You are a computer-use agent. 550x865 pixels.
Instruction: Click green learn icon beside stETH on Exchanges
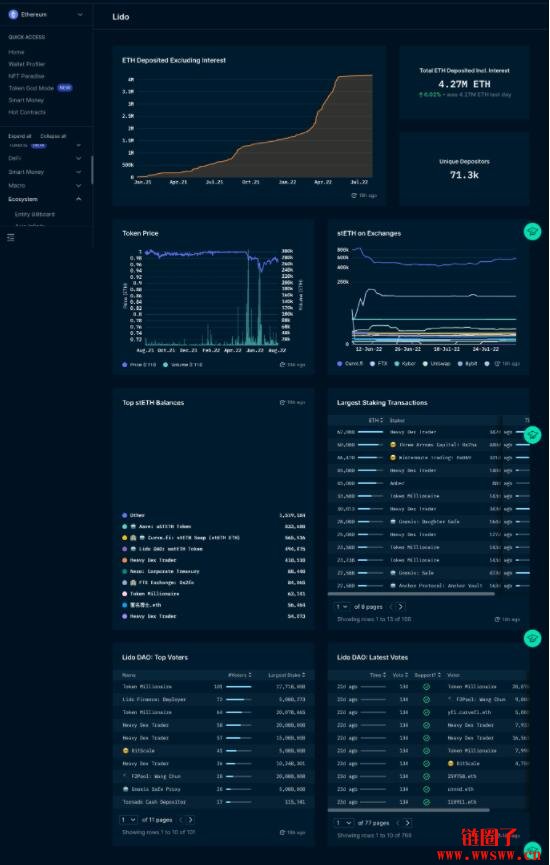click(x=532, y=231)
